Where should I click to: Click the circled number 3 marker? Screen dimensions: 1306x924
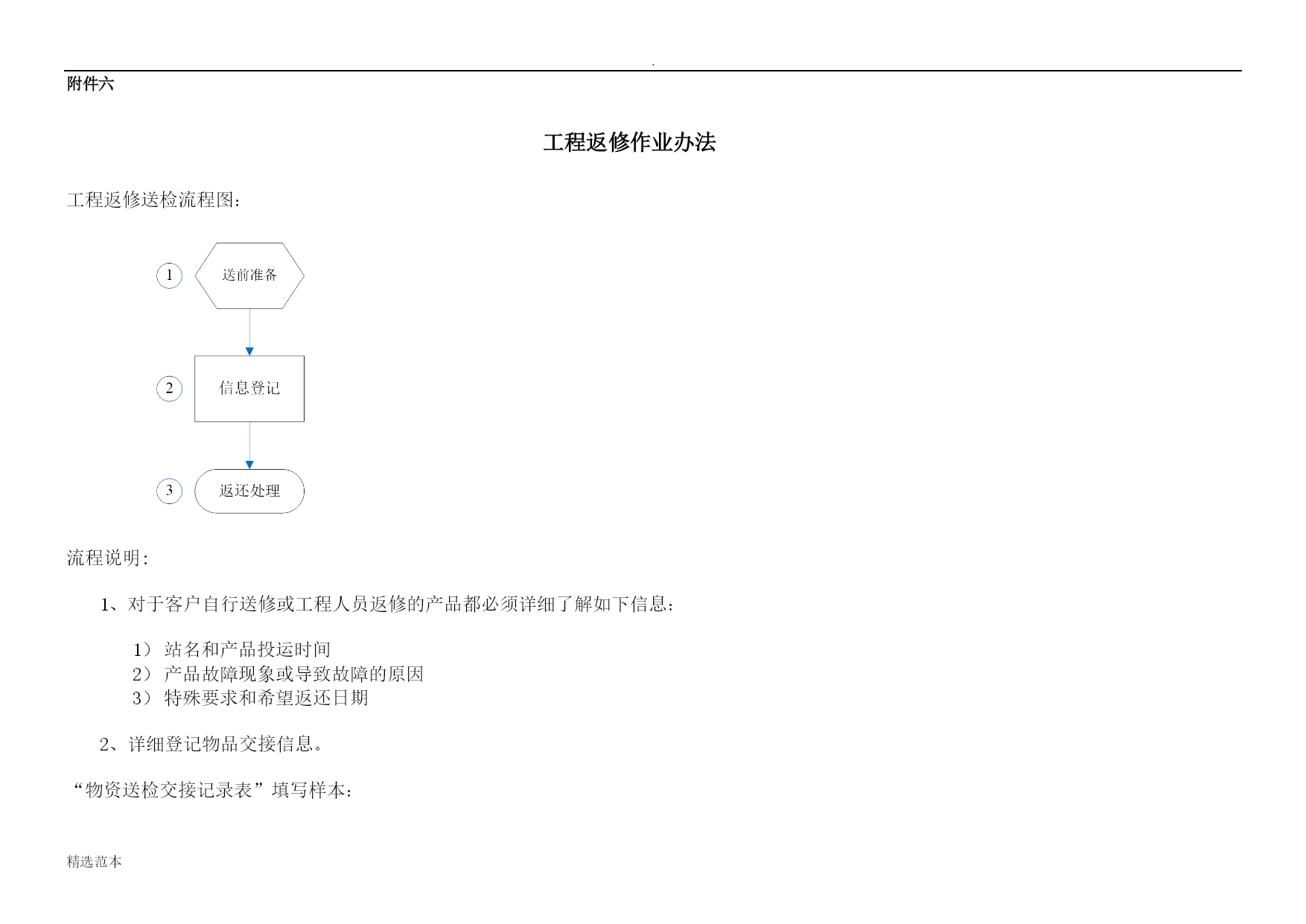click(x=169, y=491)
